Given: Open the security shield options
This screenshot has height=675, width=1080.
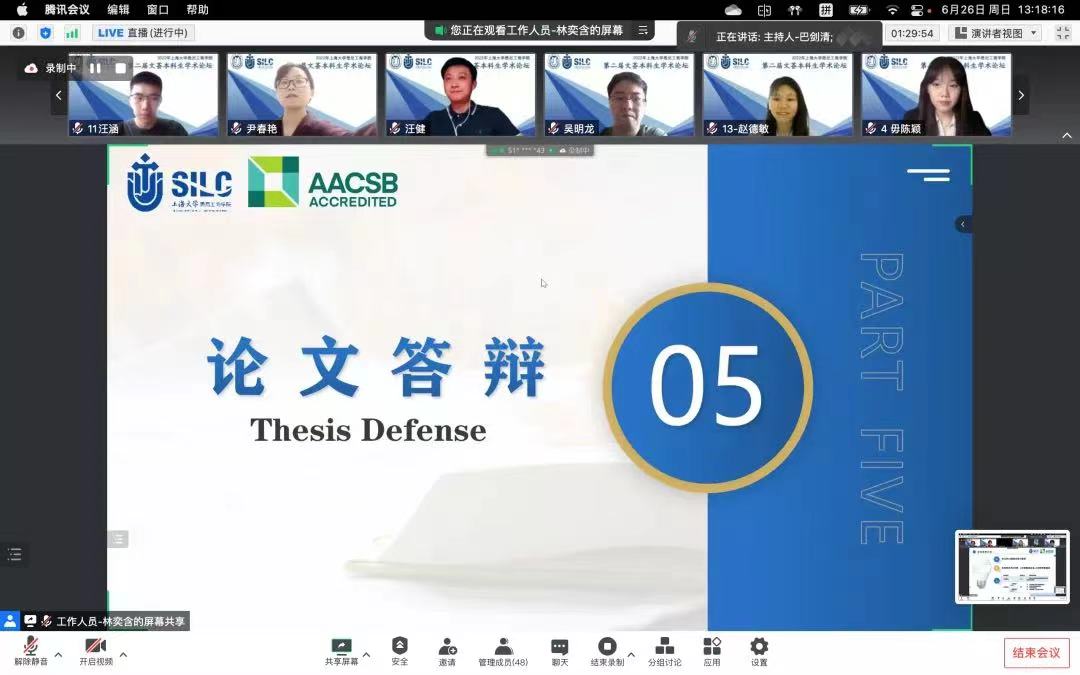Looking at the screenshot, I should 400,647.
